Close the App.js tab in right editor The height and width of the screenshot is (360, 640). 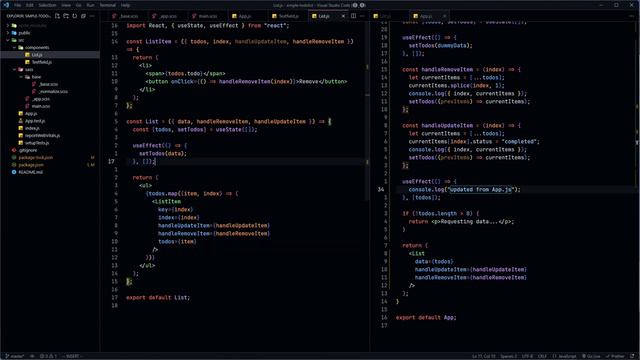tap(444, 16)
